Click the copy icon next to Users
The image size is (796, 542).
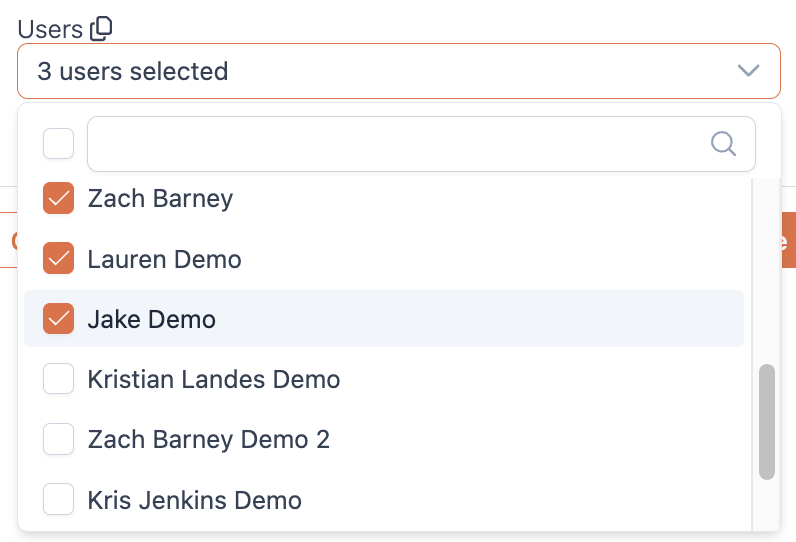[x=101, y=29]
